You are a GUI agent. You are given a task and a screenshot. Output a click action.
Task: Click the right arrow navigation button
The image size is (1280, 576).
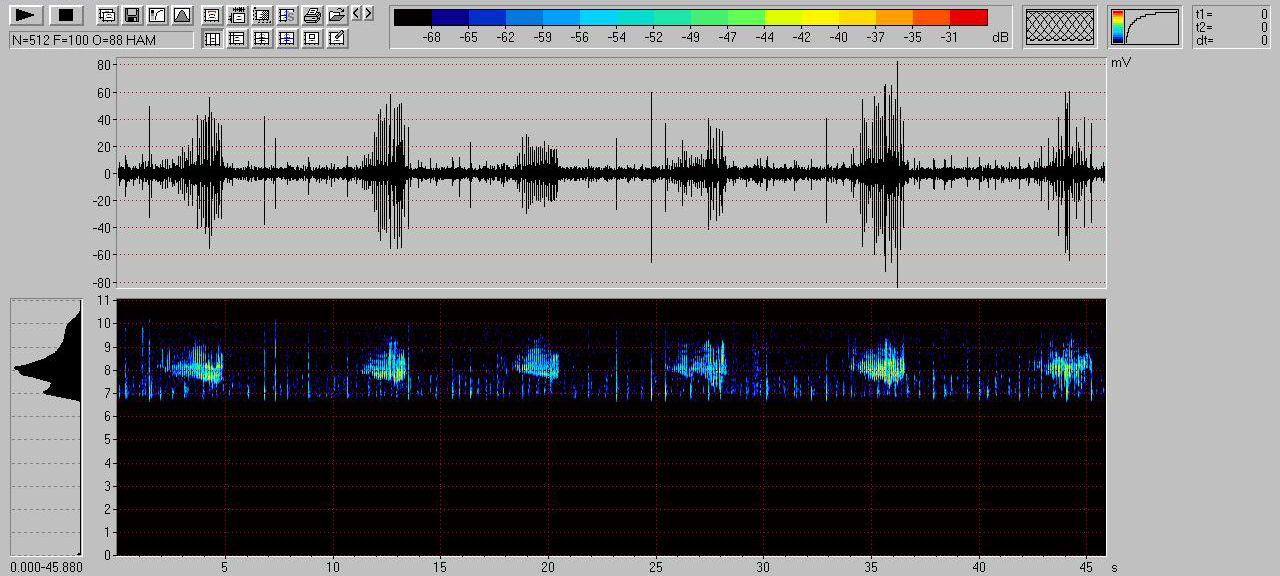pyautogui.click(x=368, y=14)
